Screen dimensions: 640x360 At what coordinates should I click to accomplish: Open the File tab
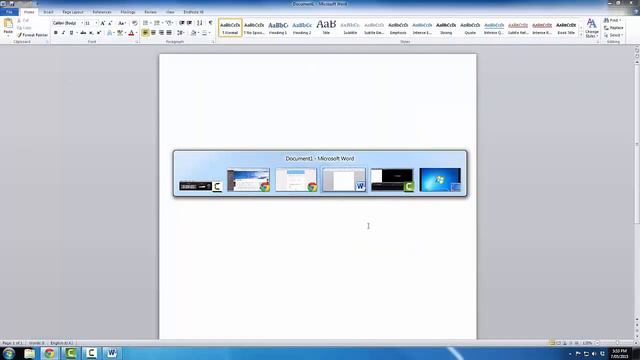[x=9, y=12]
